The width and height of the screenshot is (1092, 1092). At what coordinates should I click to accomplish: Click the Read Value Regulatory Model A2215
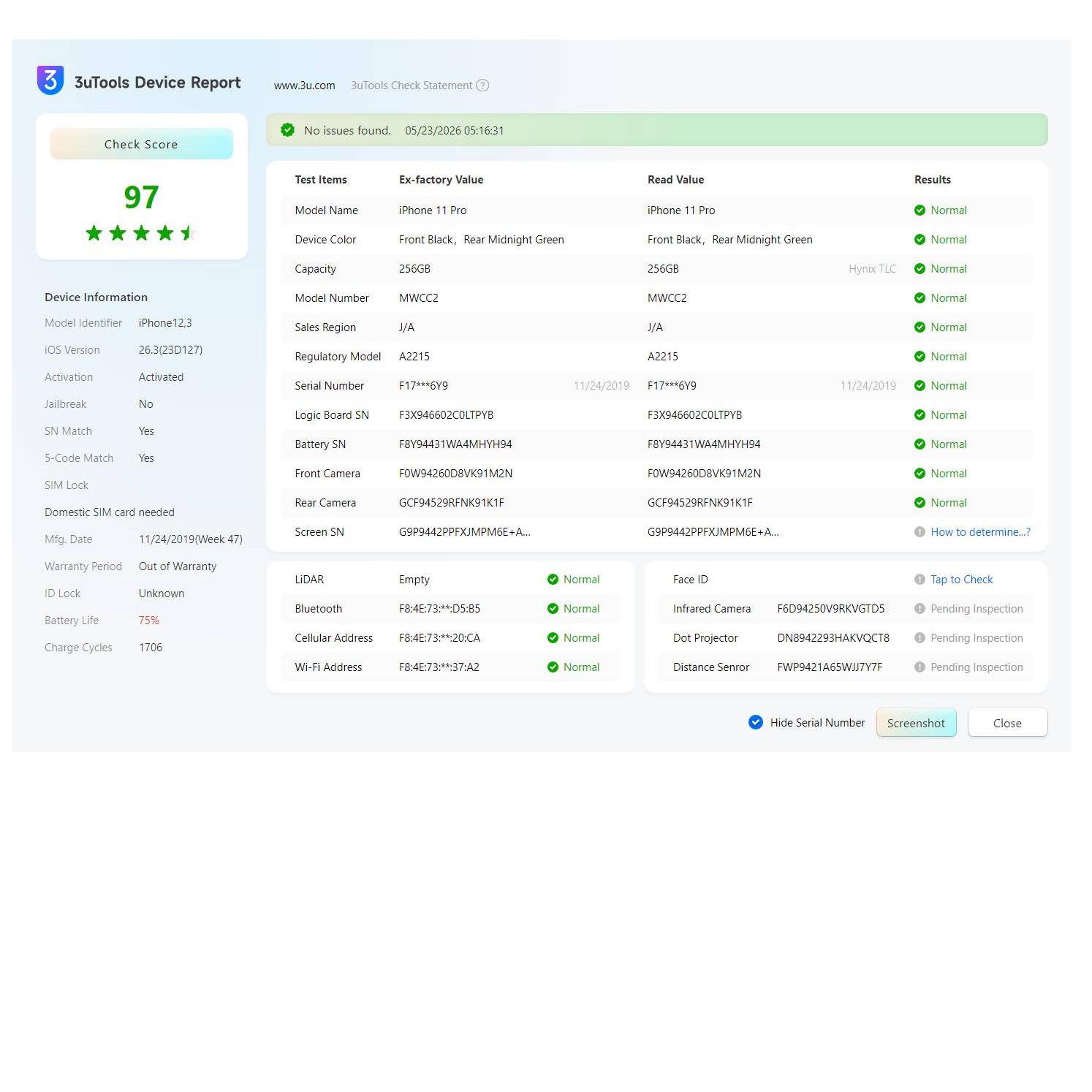663,357
